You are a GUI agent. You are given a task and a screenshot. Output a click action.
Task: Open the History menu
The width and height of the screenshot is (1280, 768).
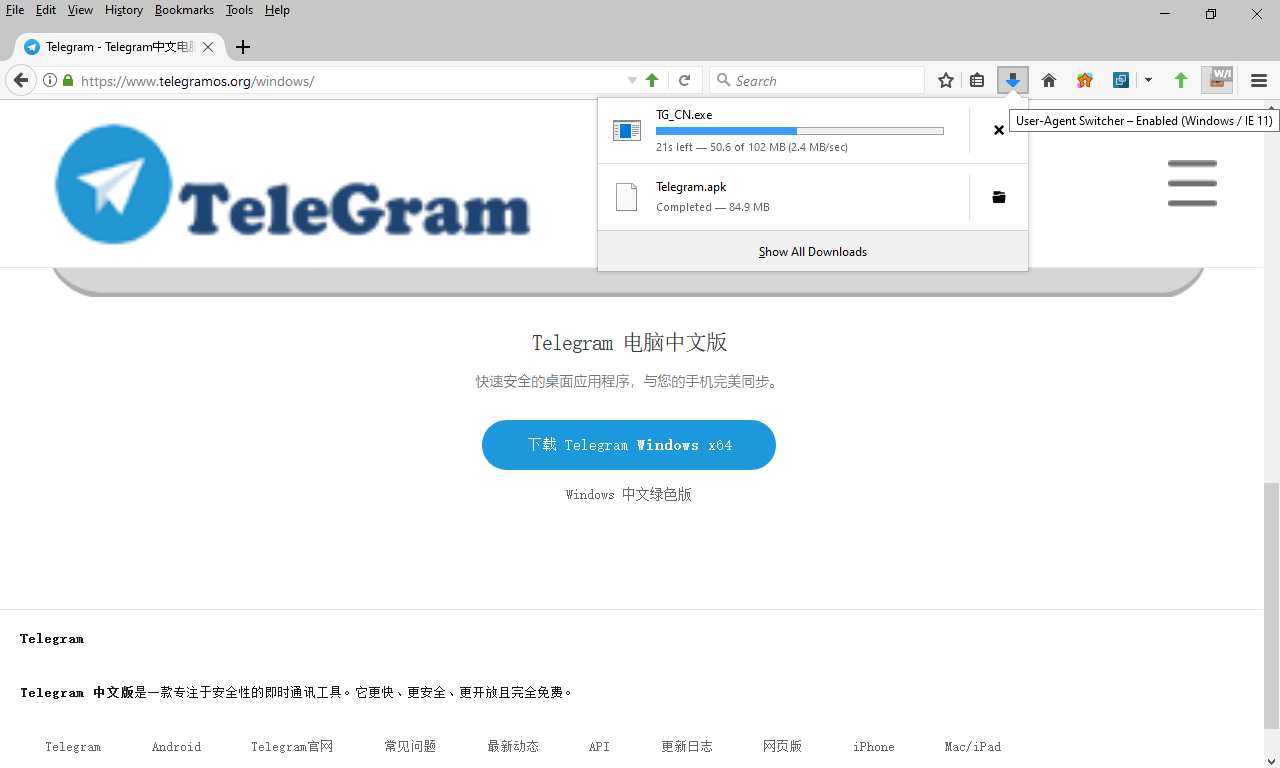pyautogui.click(x=124, y=10)
